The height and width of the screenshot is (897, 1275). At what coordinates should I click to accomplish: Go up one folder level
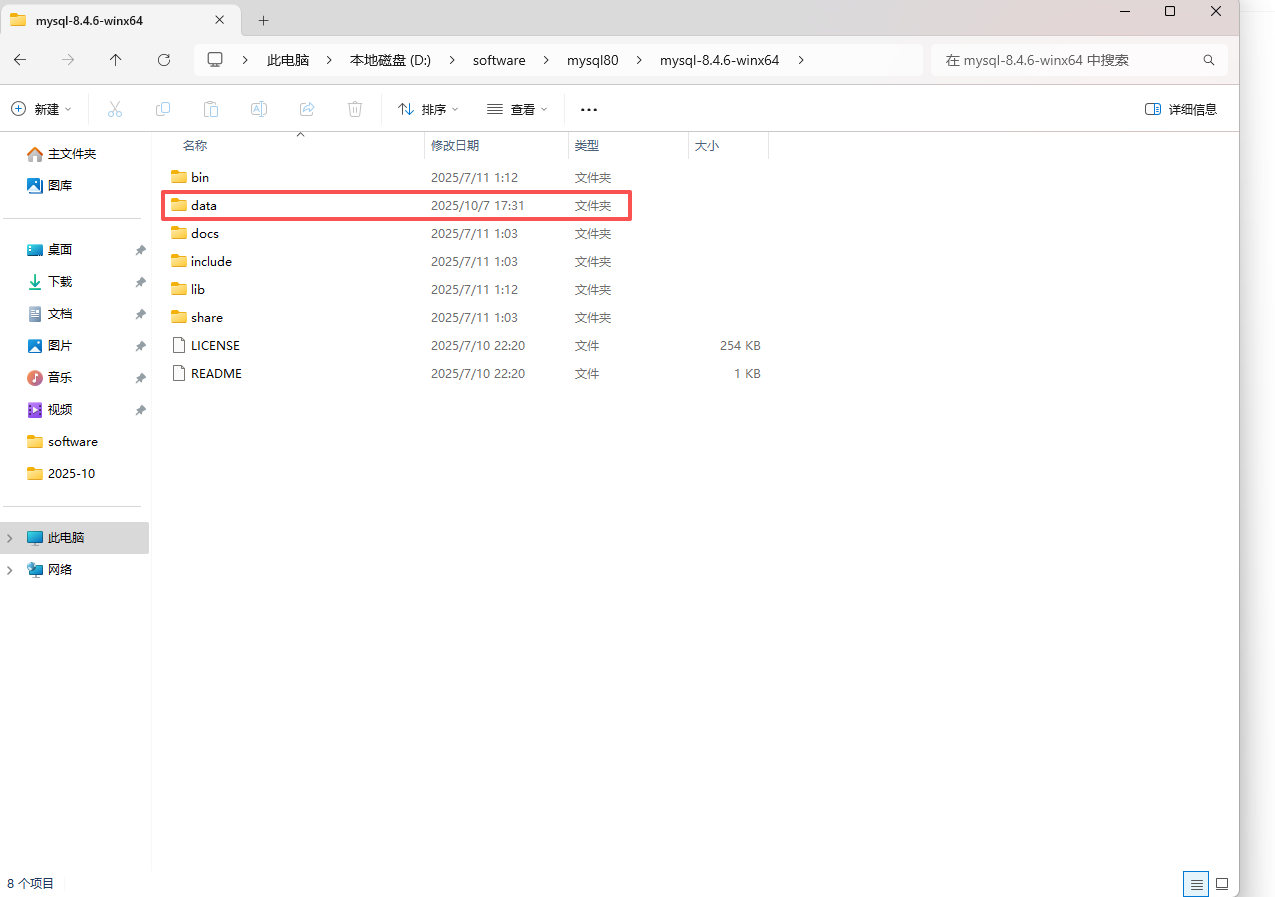116,60
